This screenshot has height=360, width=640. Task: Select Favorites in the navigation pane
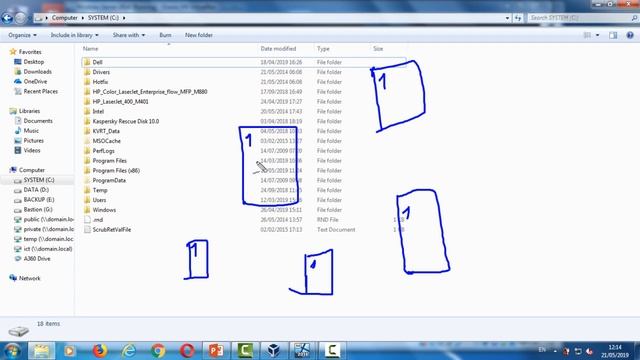click(25, 52)
